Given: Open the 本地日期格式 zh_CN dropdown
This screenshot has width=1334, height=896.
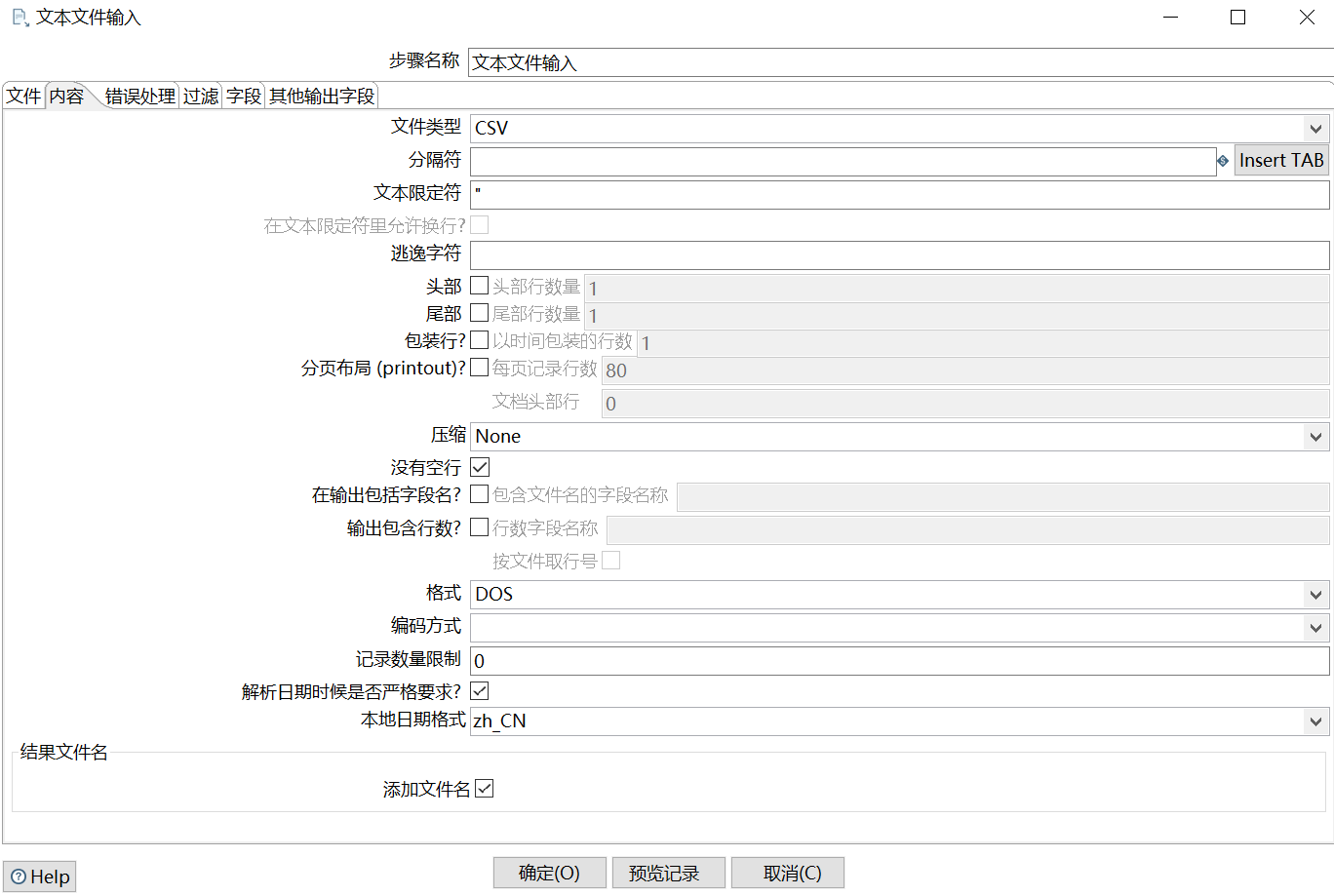Looking at the screenshot, I should pyautogui.click(x=1315, y=721).
